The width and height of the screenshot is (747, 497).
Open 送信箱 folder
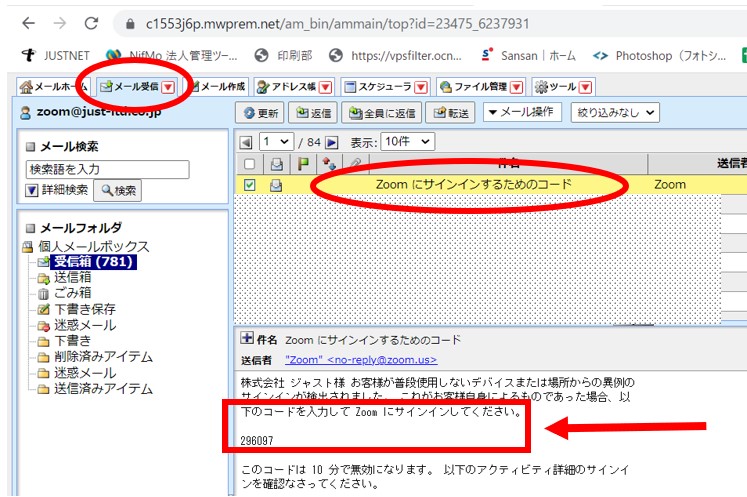tap(72, 277)
